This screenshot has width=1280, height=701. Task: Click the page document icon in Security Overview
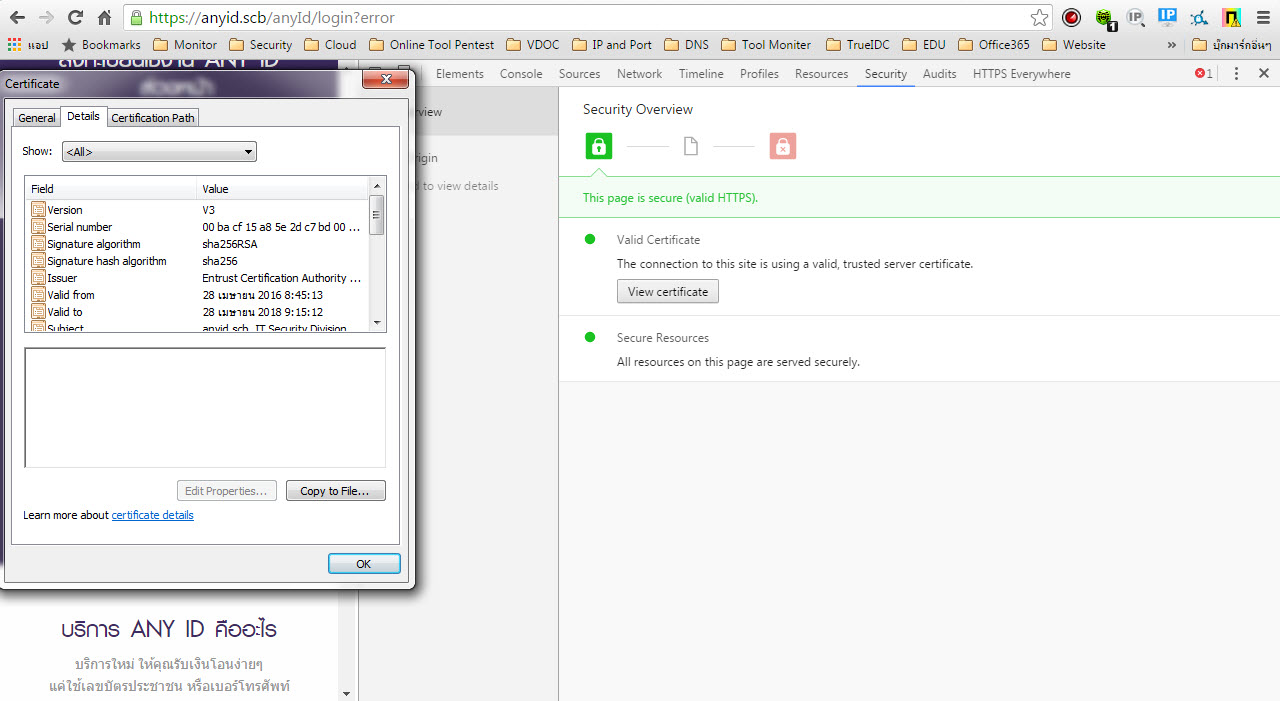690,147
